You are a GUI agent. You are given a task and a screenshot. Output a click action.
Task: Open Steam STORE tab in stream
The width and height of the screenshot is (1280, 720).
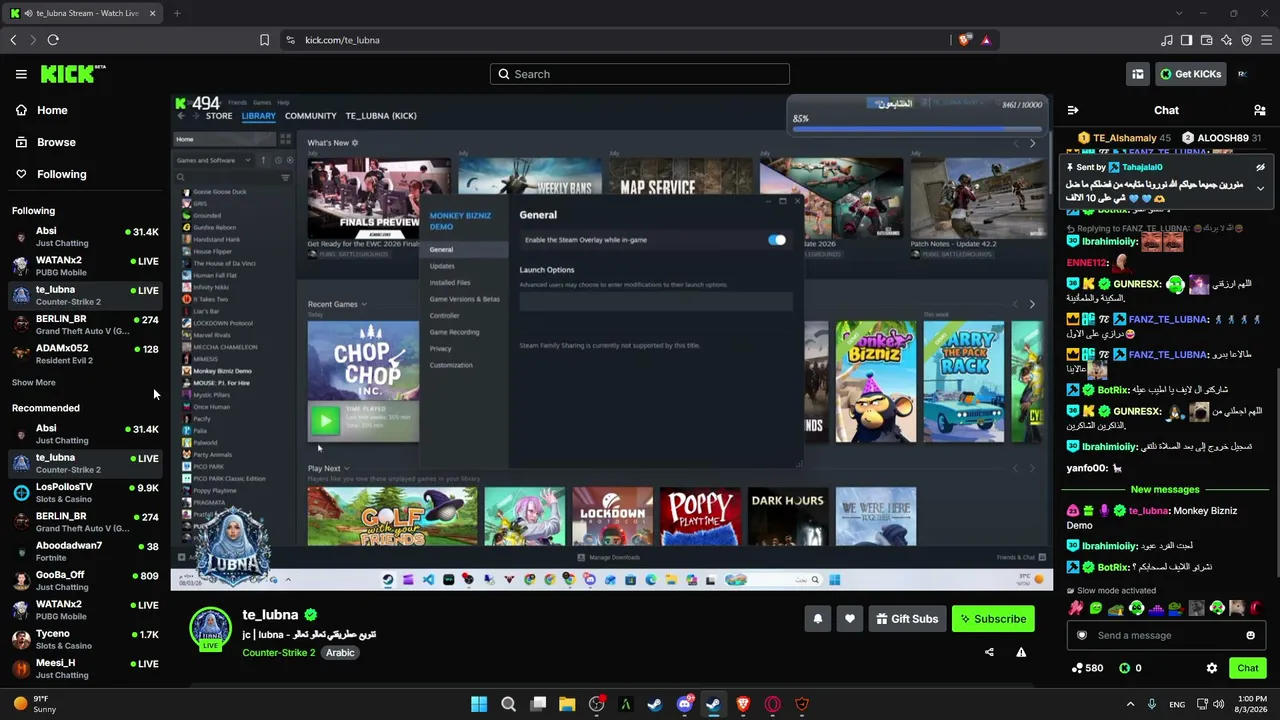point(219,116)
